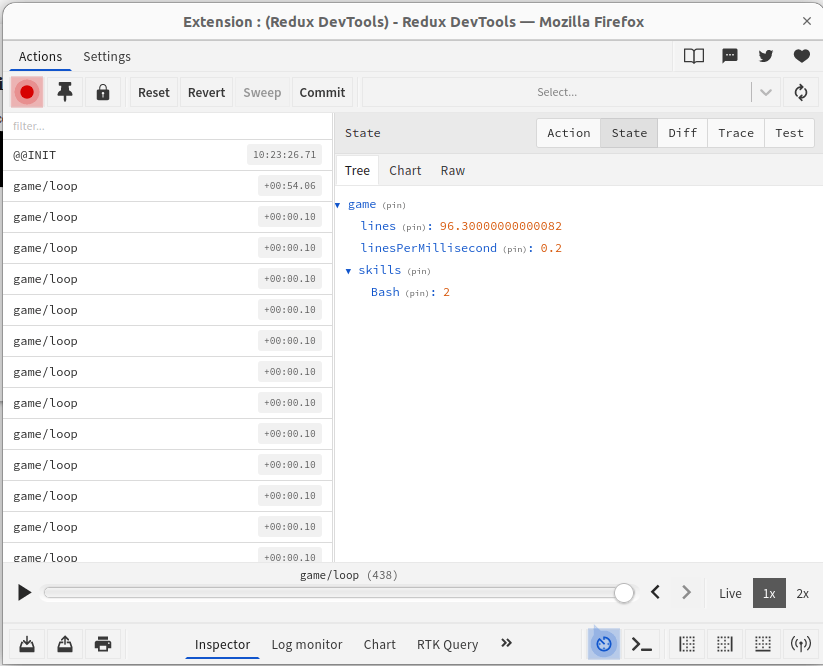Pin the skills state key
Viewport: 823px width, 666px height.
coord(419,271)
